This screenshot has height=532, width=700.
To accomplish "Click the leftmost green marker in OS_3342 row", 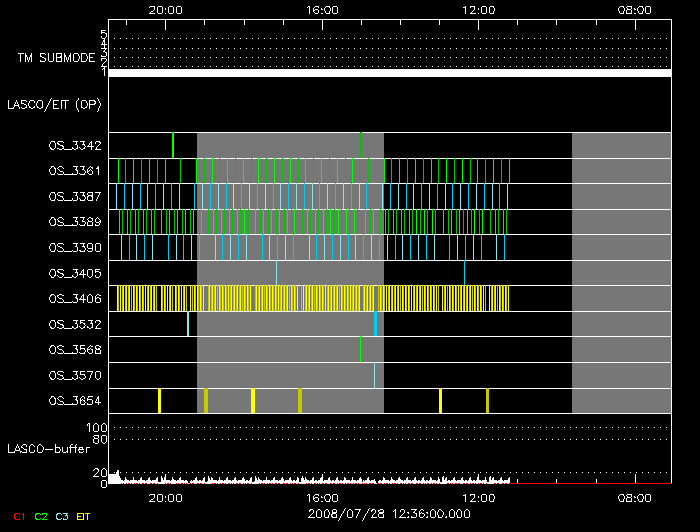I will click(173, 145).
